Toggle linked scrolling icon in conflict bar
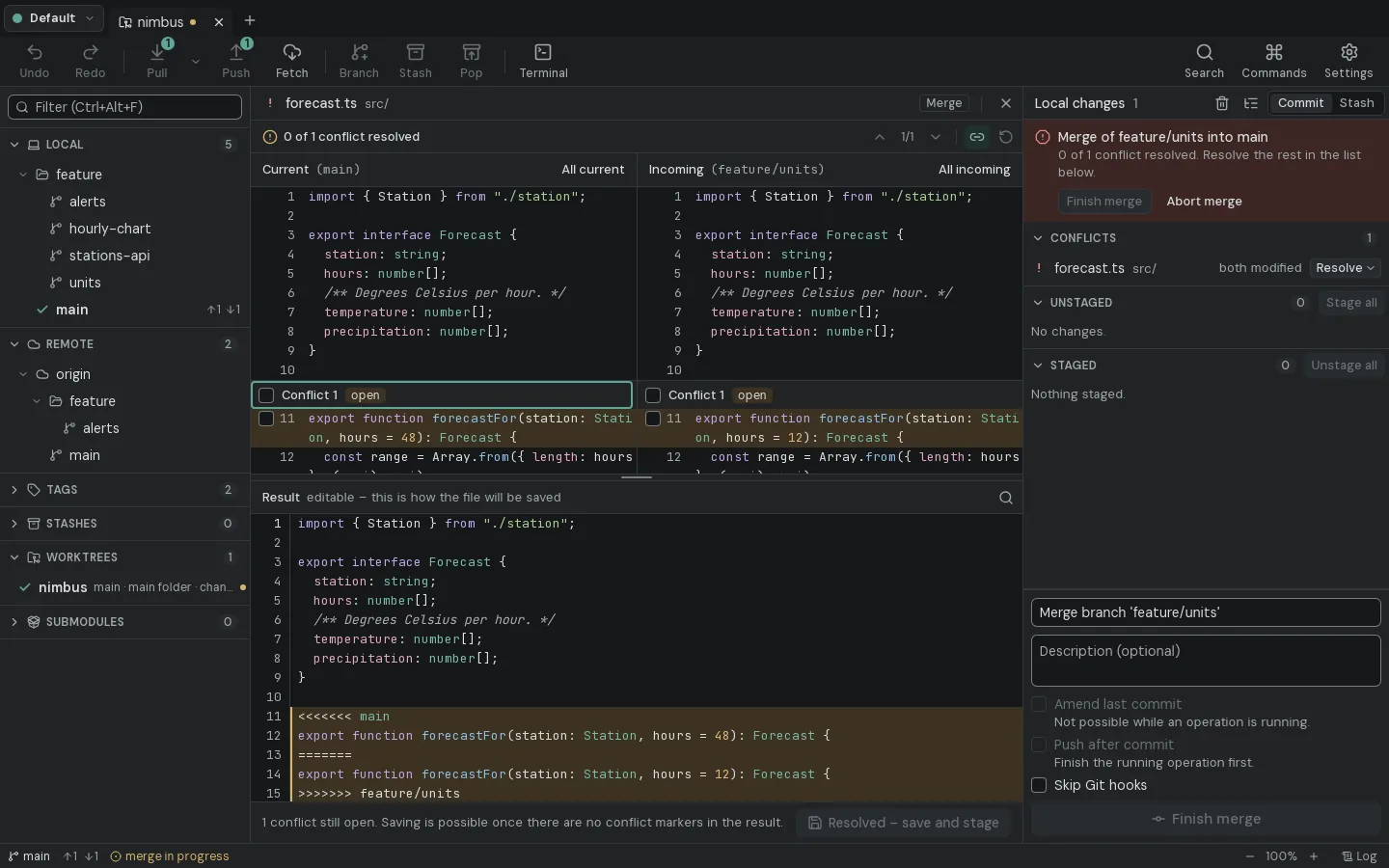This screenshot has width=1389, height=868. (x=977, y=137)
